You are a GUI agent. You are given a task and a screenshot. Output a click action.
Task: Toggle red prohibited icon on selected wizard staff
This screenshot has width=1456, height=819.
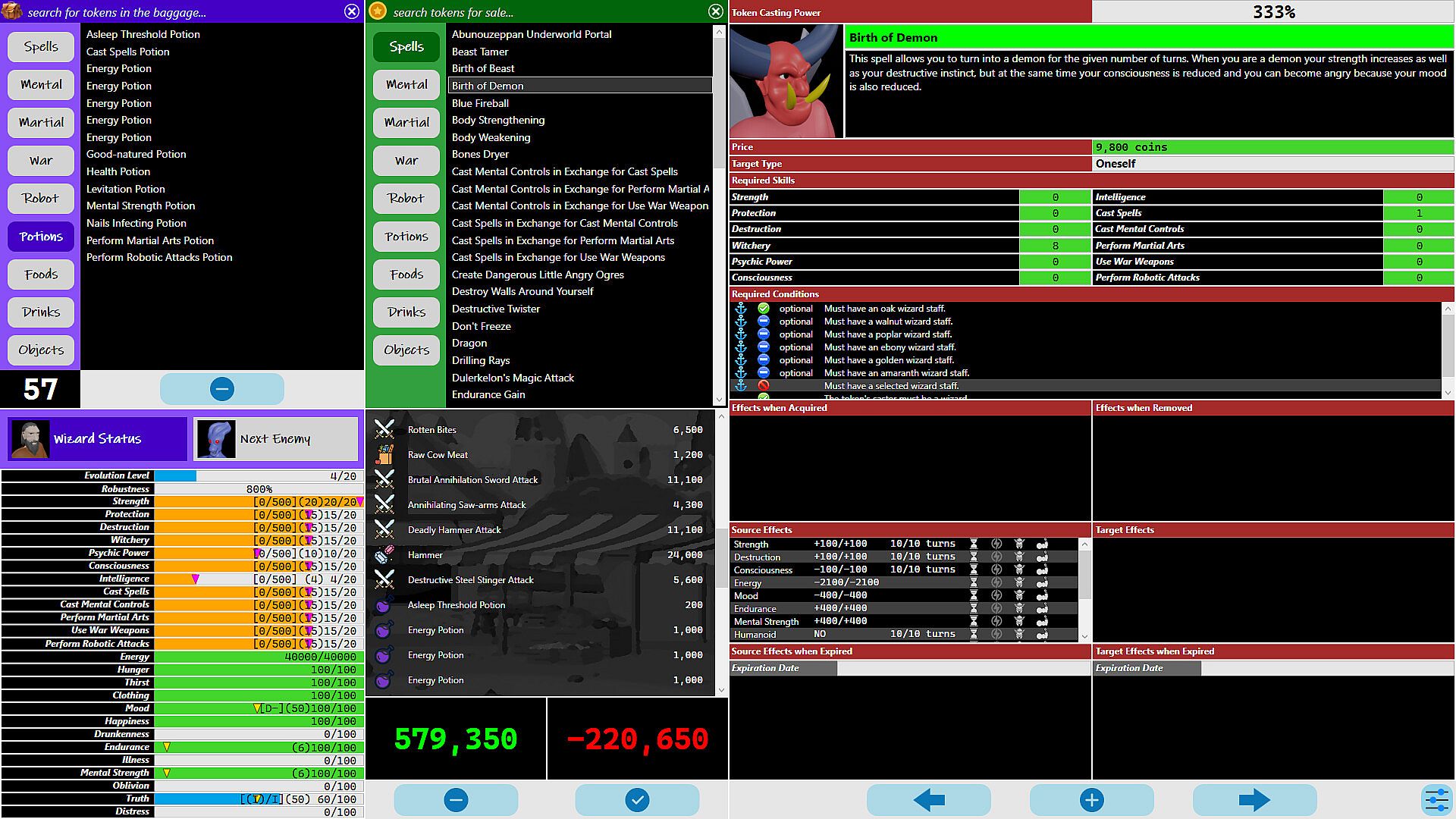coord(764,386)
